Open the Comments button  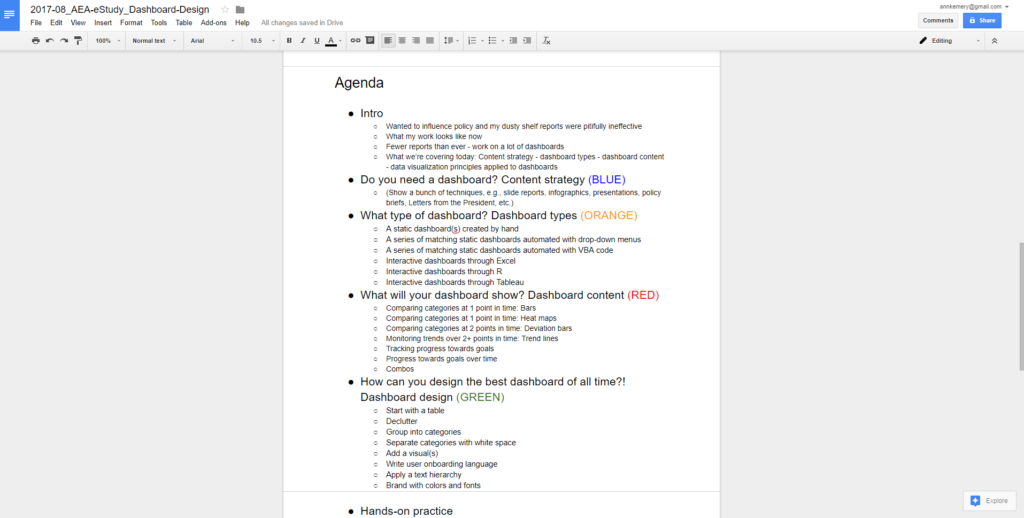[x=938, y=20]
